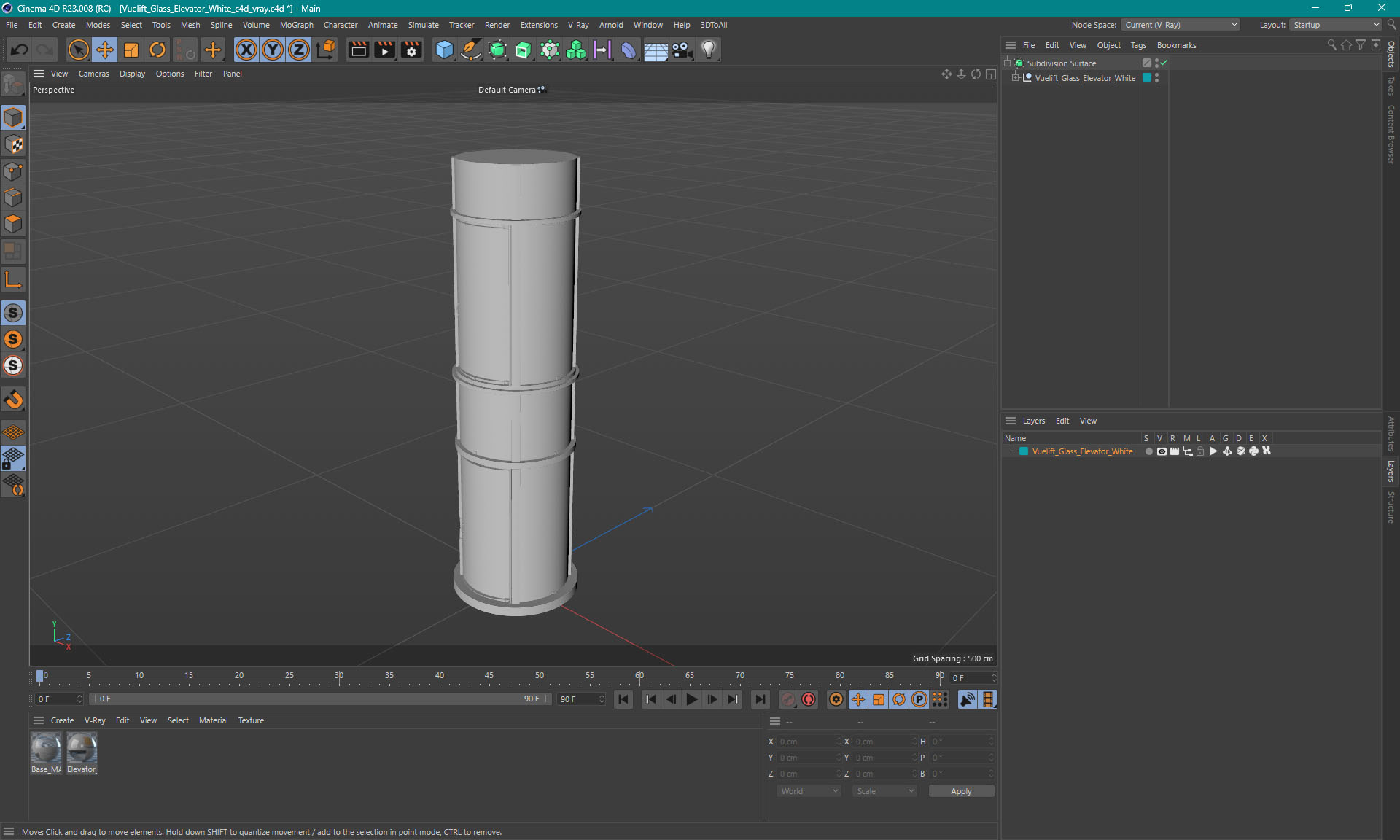Screen dimensions: 1400x840
Task: Enable Axis mode
Action: click(13, 279)
